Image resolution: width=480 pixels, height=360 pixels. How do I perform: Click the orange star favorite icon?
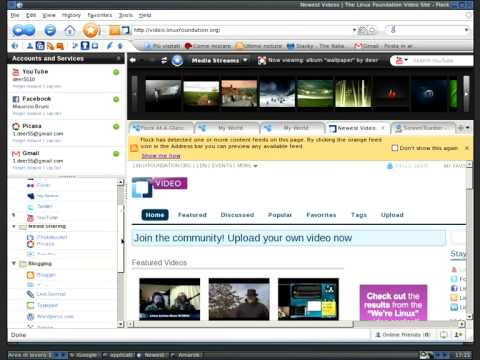pos(91,30)
